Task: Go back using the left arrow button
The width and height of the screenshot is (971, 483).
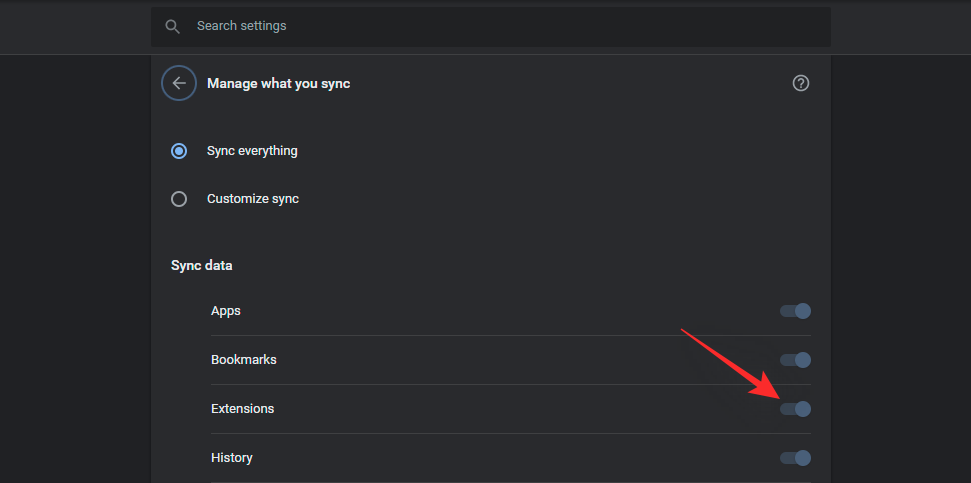Action: coord(179,84)
